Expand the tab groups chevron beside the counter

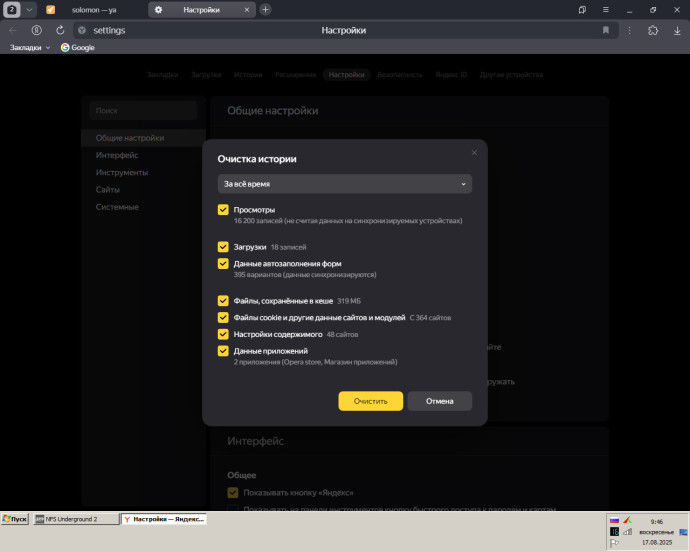point(29,10)
